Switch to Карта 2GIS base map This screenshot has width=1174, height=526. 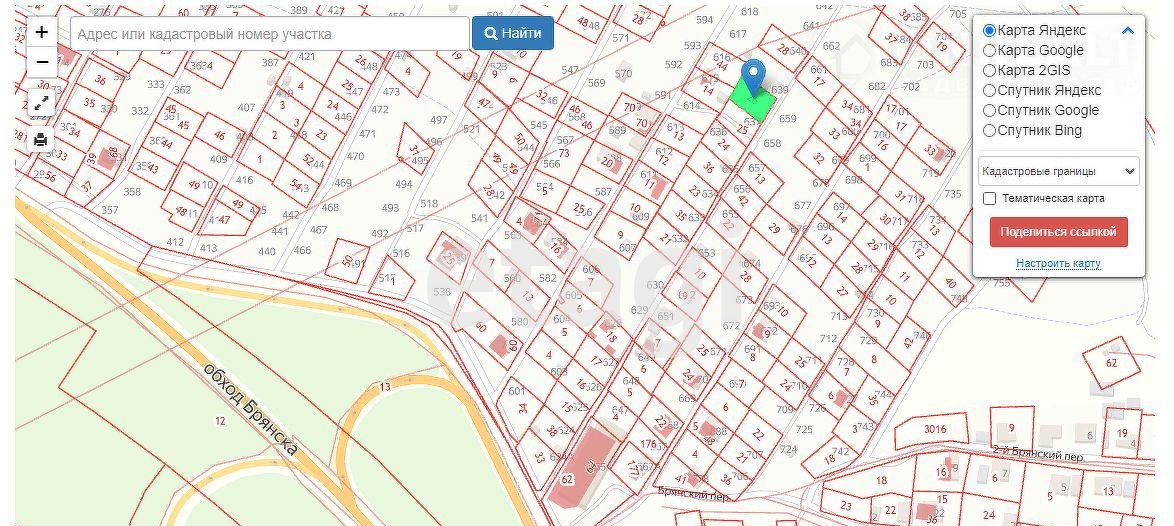coord(990,70)
